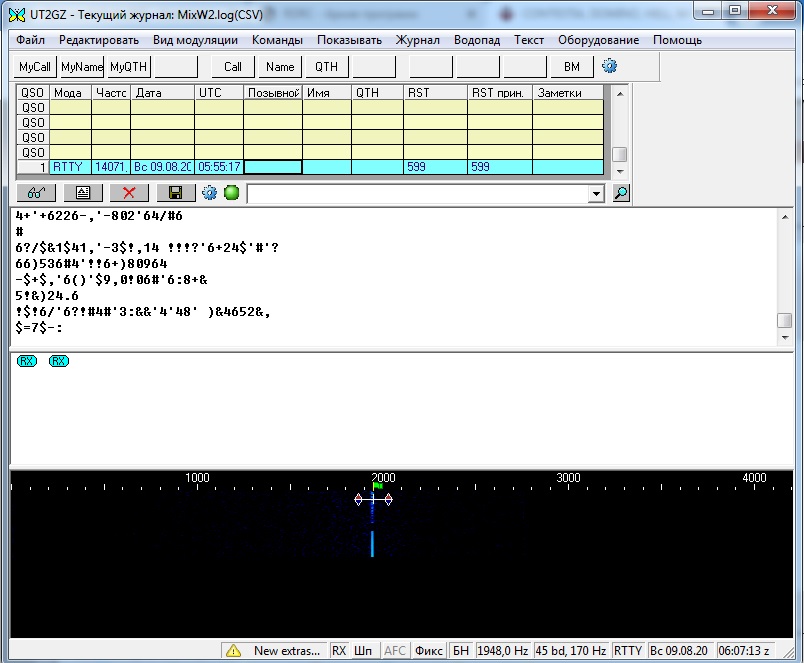Toggle the RX mode in status bar

[339, 651]
